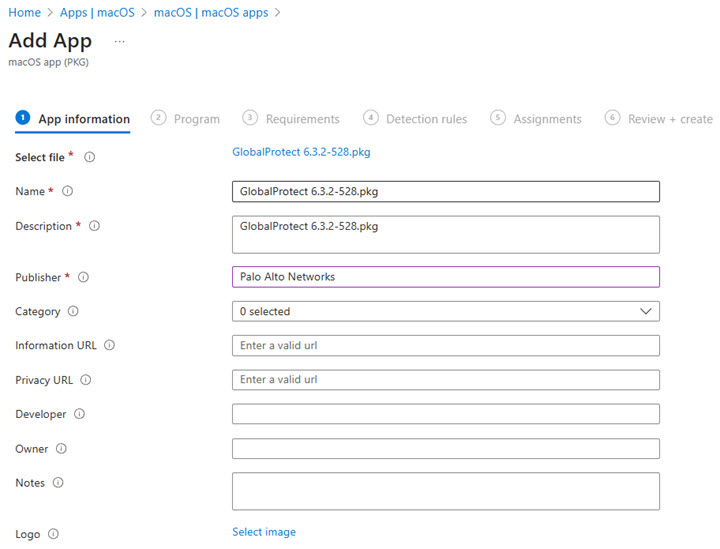The width and height of the screenshot is (720, 549).
Task: Click the Description info icon
Action: coord(94,226)
